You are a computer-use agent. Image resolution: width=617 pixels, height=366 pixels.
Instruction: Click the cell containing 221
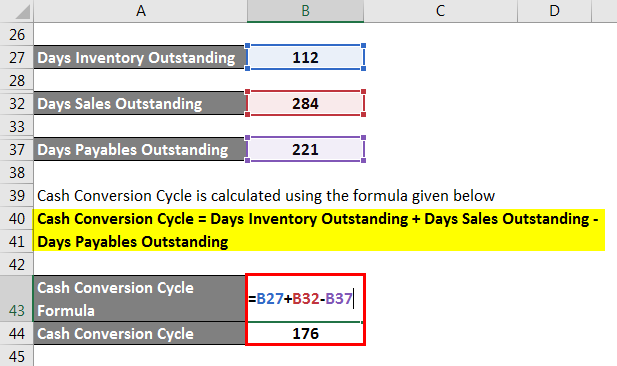click(305, 150)
